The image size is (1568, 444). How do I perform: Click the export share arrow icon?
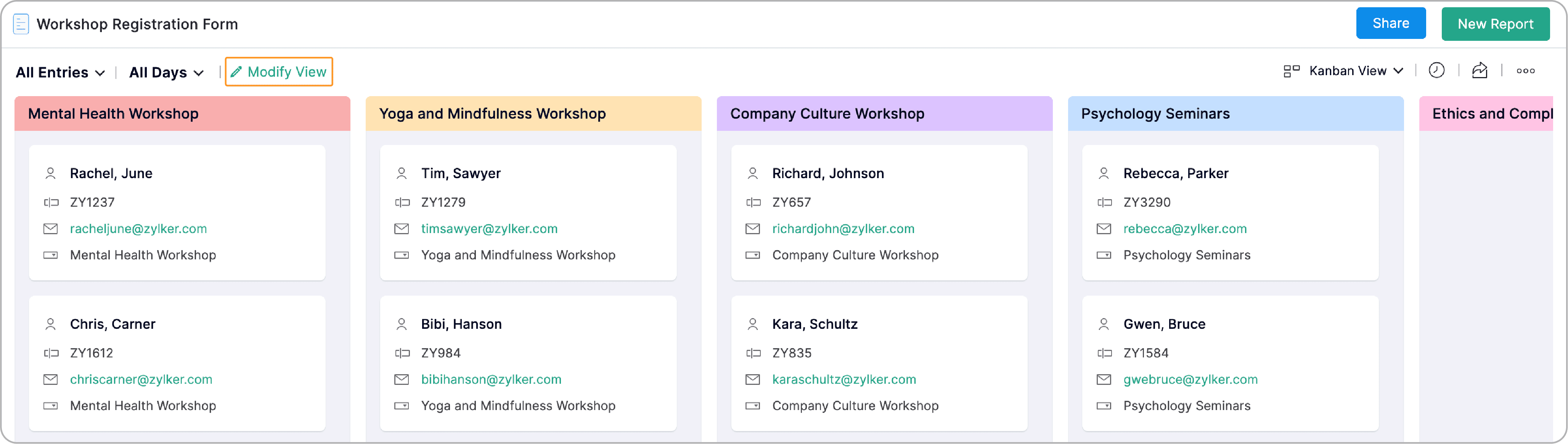1480,71
